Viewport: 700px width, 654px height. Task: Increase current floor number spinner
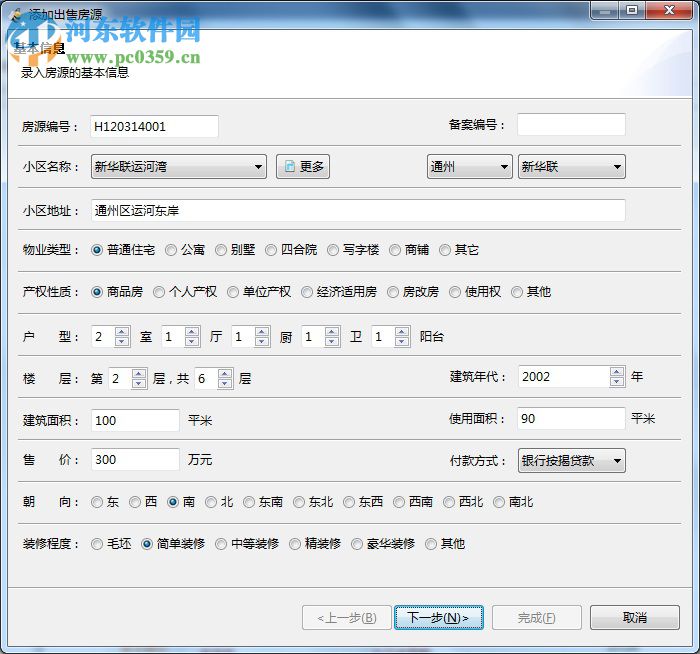point(139,374)
